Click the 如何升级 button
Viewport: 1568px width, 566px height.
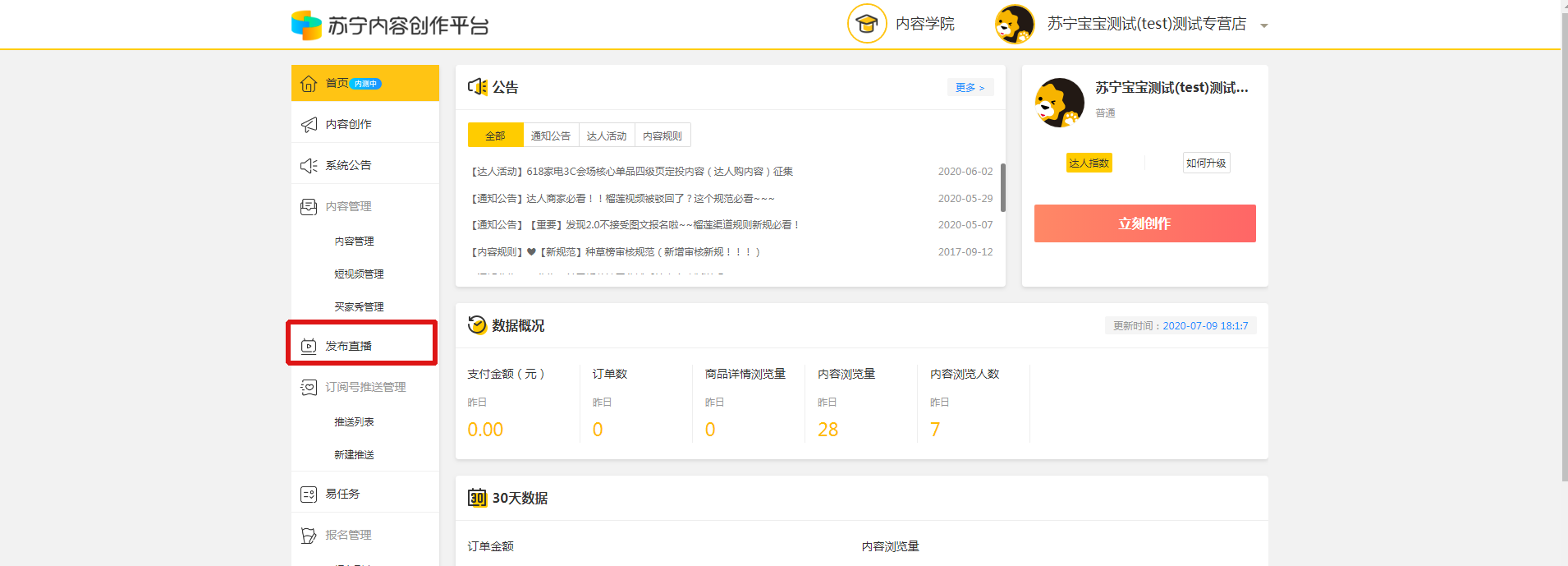click(1206, 163)
